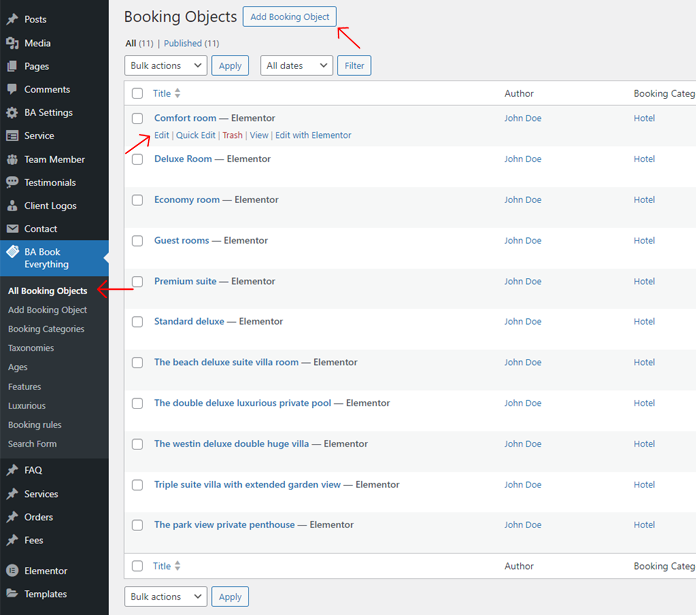This screenshot has width=696, height=615.
Task: Open Features submenu item
Action: pyautogui.click(x=24, y=386)
